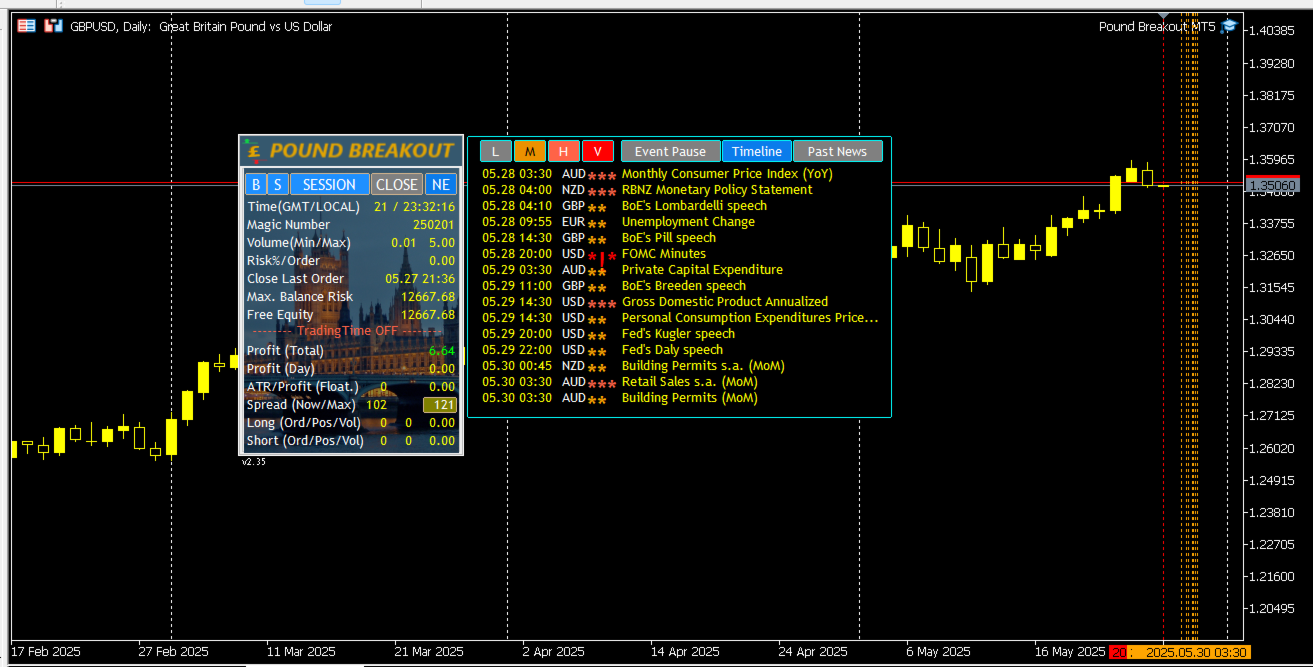Click the 1.40385 price scale label
This screenshot has width=1313, height=667.
pos(1273,30)
